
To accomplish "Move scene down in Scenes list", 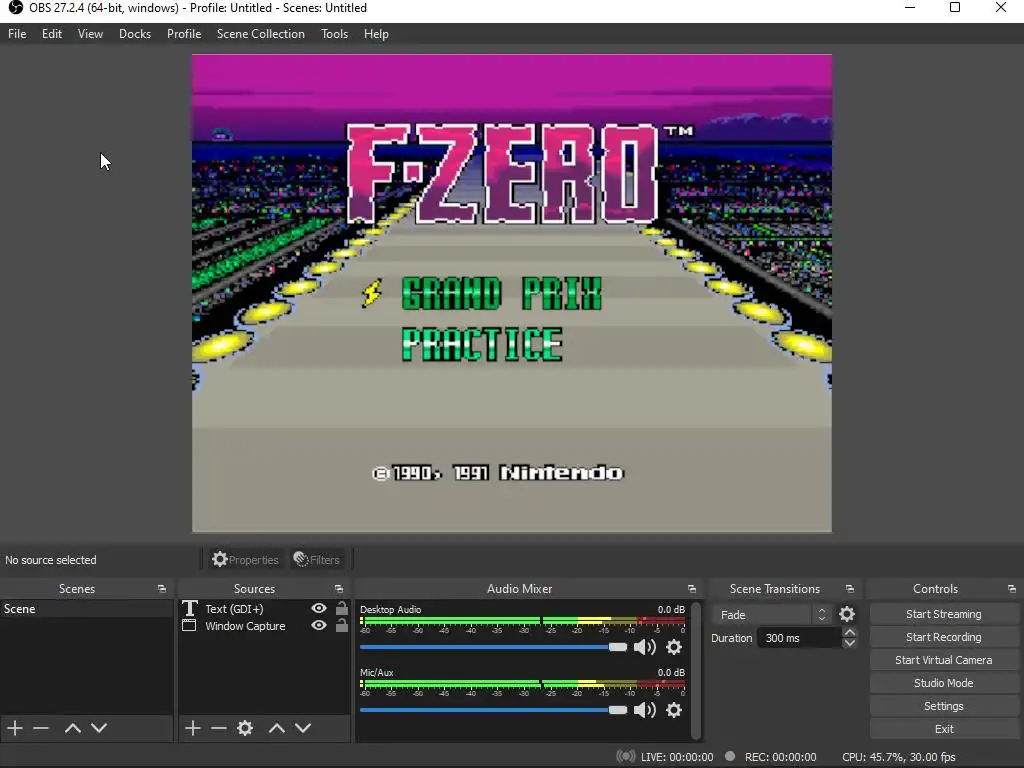I will tap(99, 728).
